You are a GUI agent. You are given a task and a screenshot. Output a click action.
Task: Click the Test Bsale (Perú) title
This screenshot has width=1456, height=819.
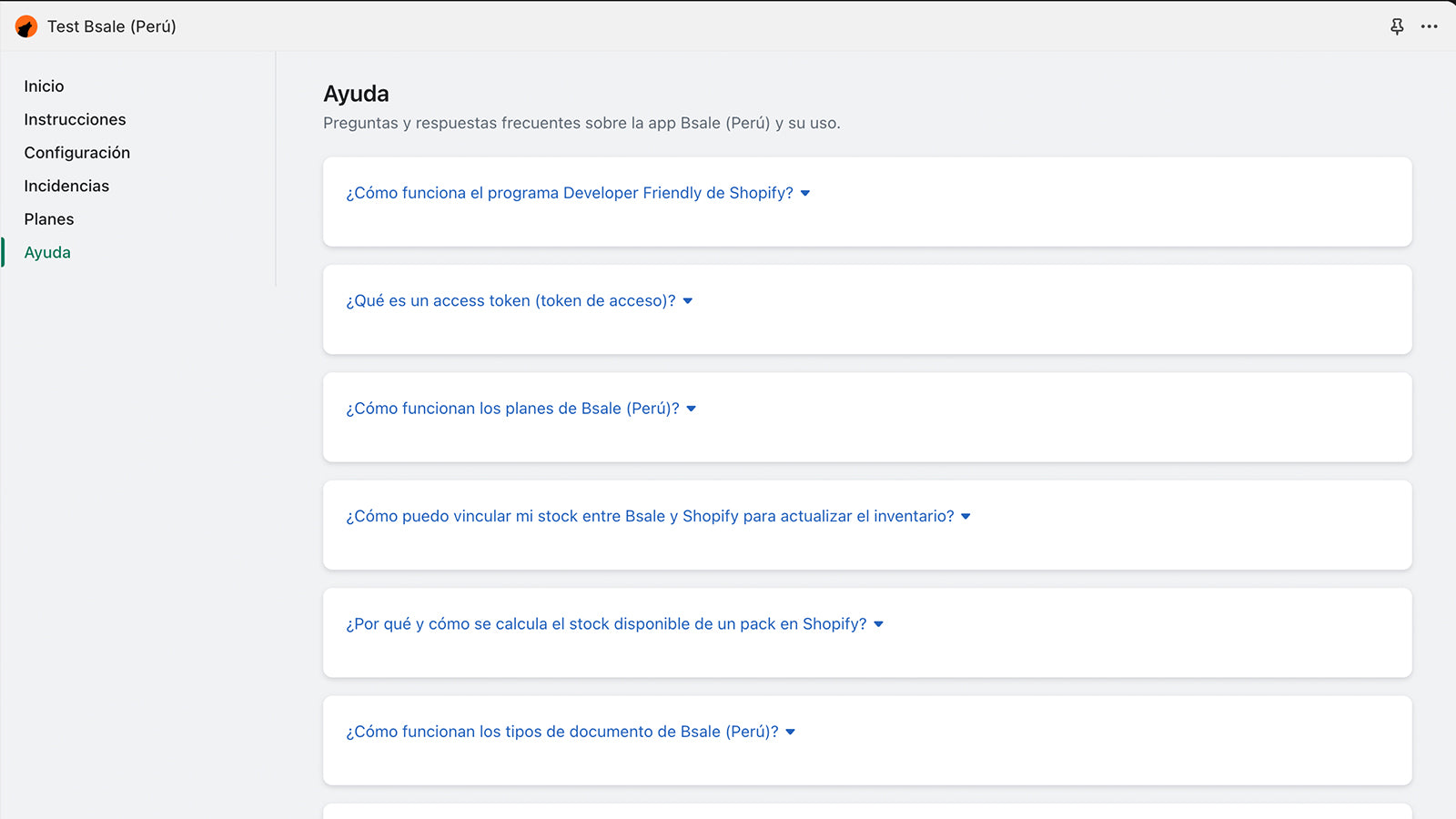112,26
